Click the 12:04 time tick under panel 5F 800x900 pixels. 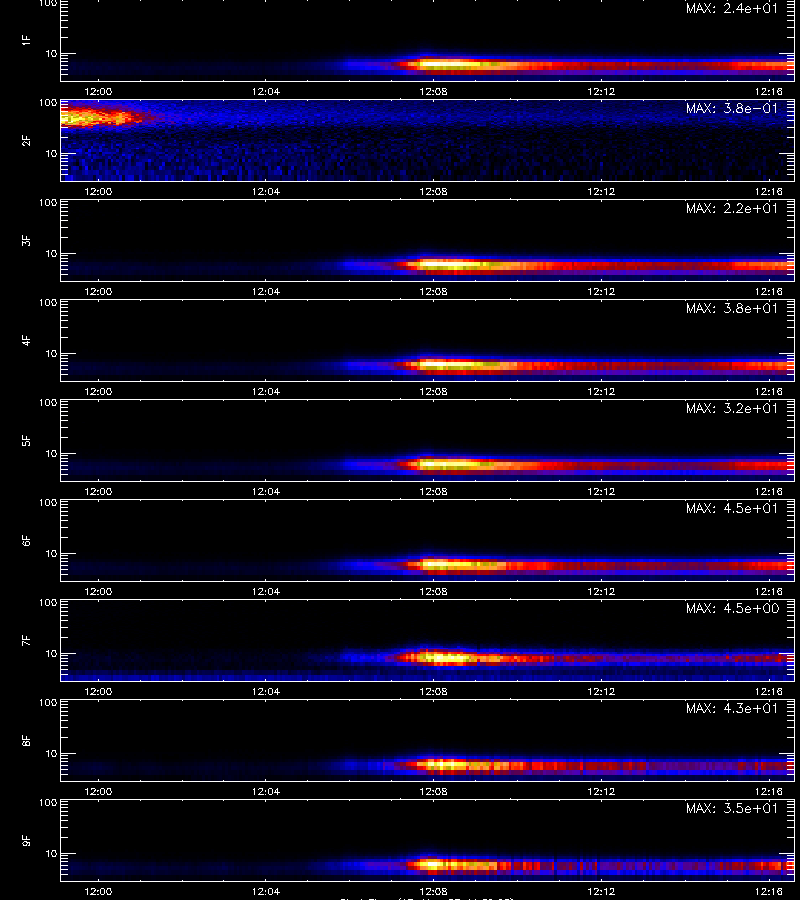pos(266,491)
